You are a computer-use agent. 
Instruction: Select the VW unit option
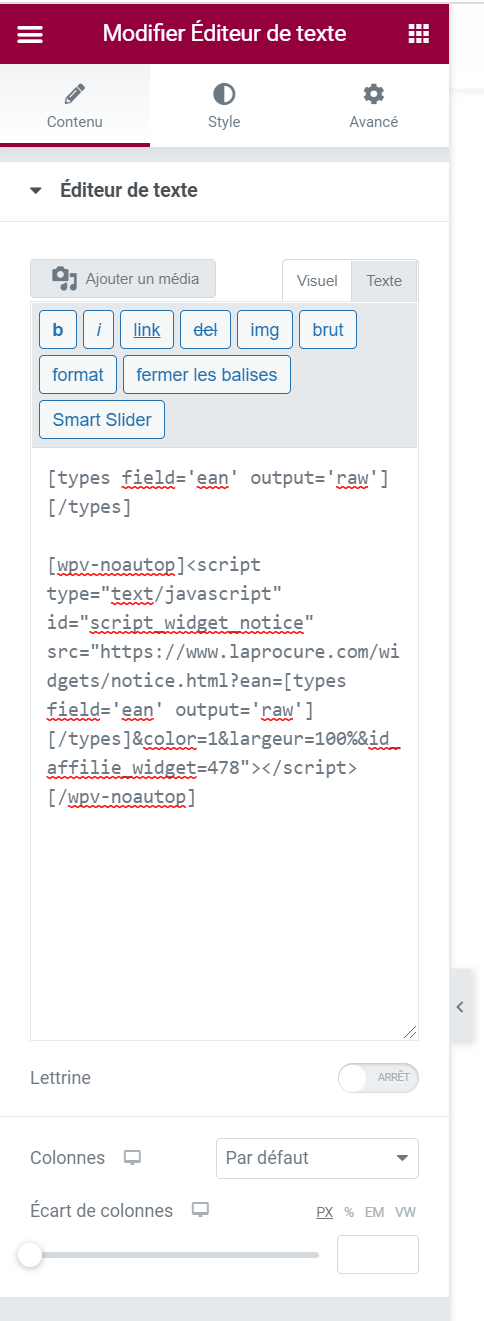(406, 1212)
